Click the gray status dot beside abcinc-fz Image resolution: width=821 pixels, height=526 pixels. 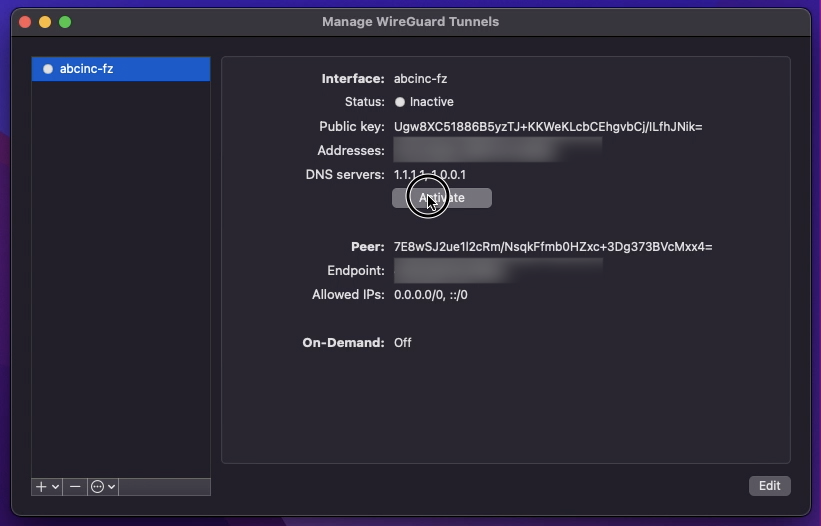coord(48,69)
